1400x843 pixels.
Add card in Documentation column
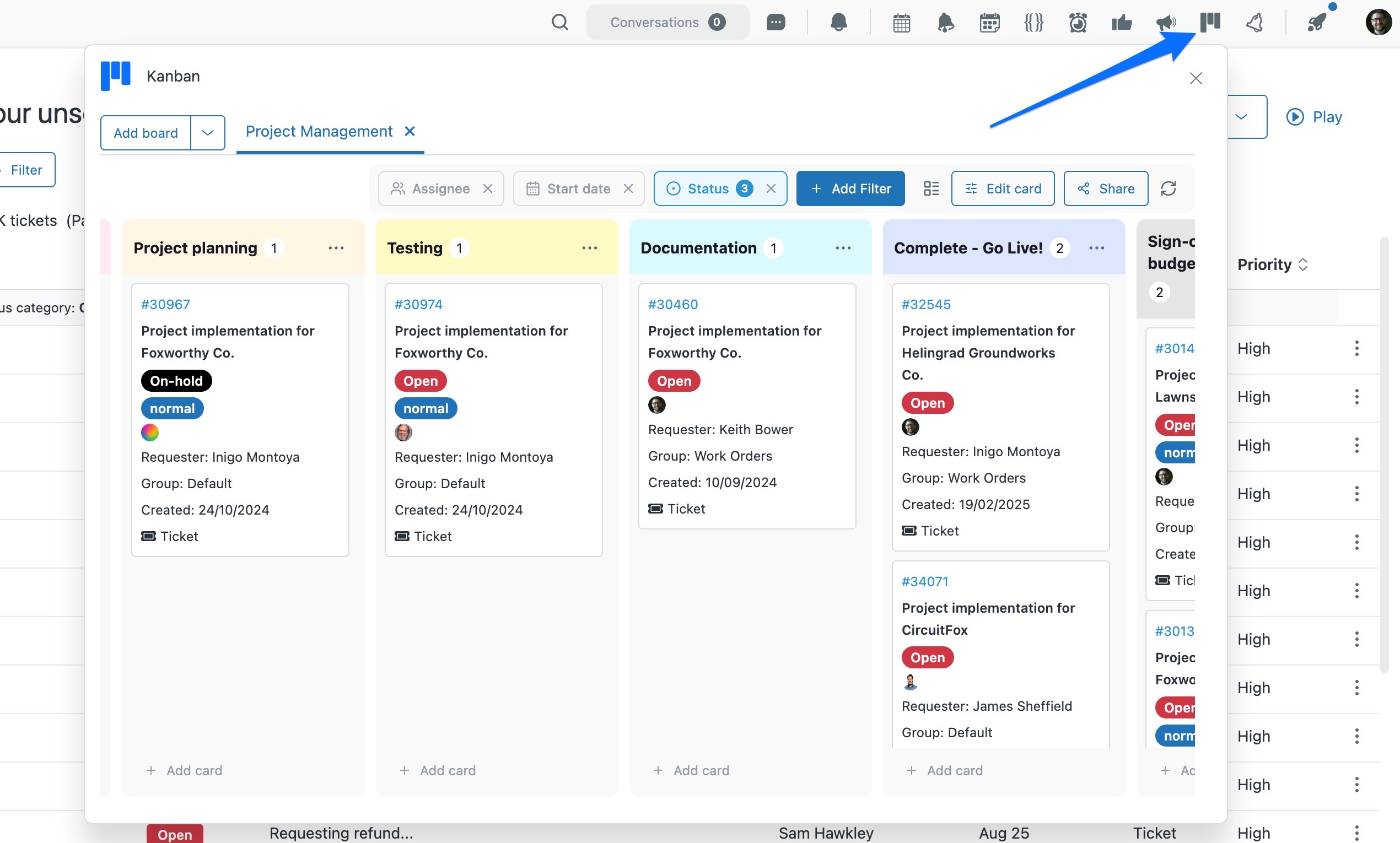pos(691,771)
